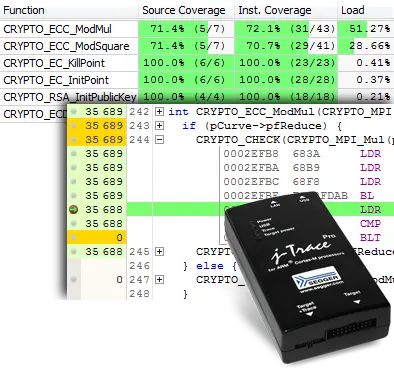Viewport: 394px width, 368px height.
Task: Sort by the Source Coverage column header
Action: [x=186, y=10]
